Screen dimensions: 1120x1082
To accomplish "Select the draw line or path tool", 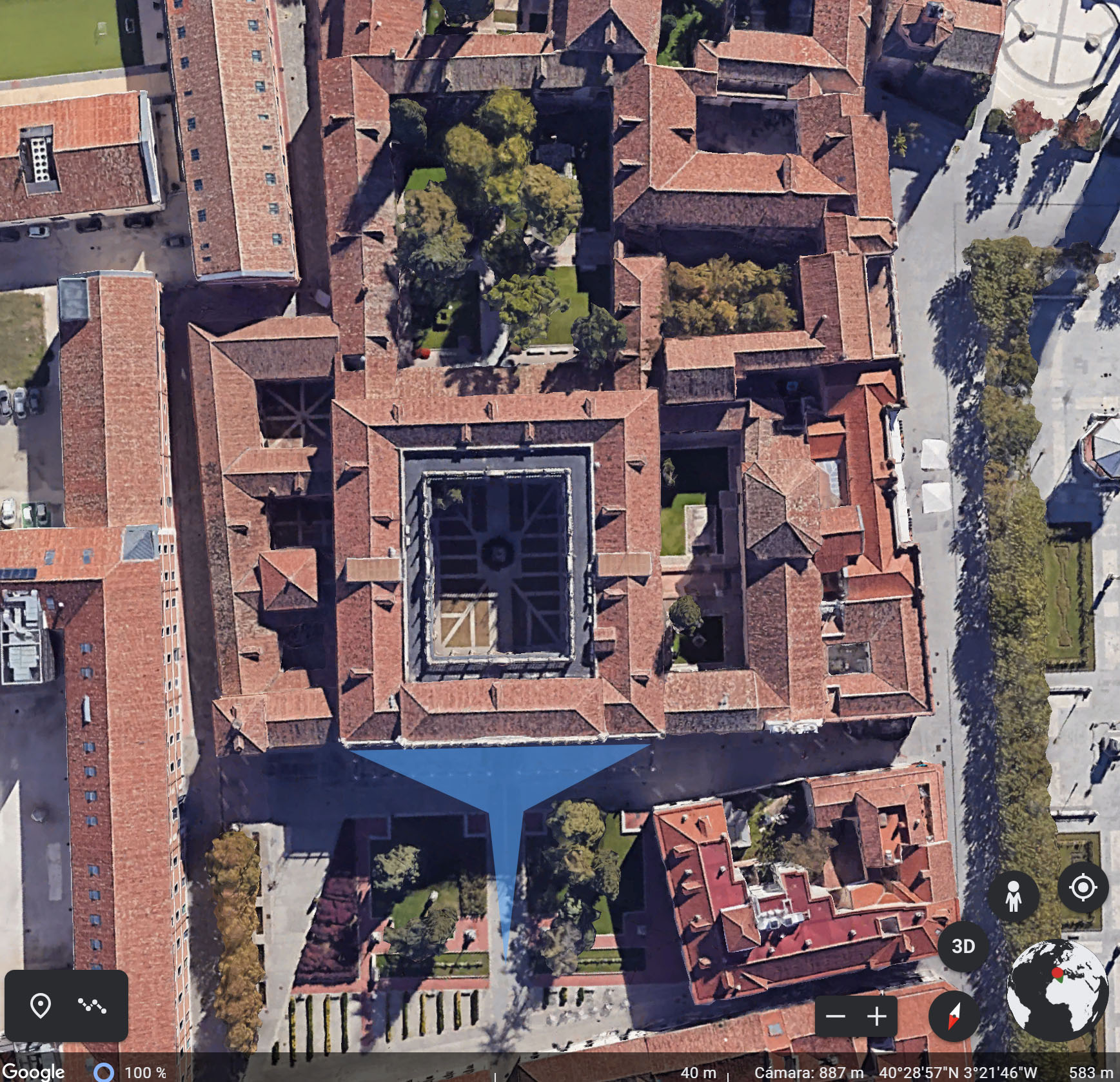I will tap(92, 1005).
